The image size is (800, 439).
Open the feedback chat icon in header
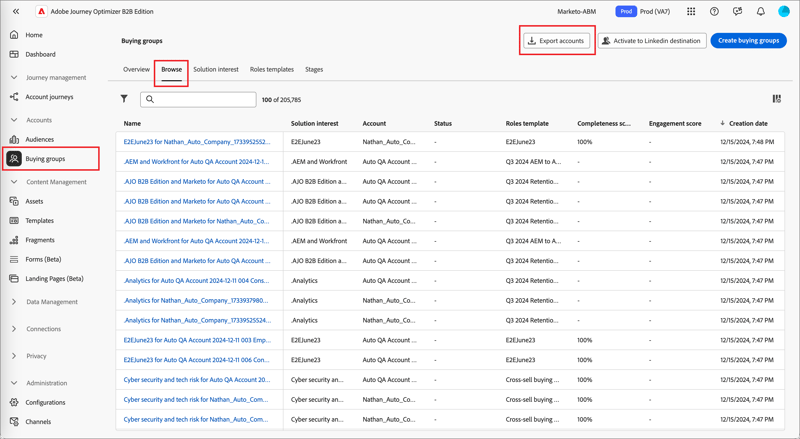(737, 11)
